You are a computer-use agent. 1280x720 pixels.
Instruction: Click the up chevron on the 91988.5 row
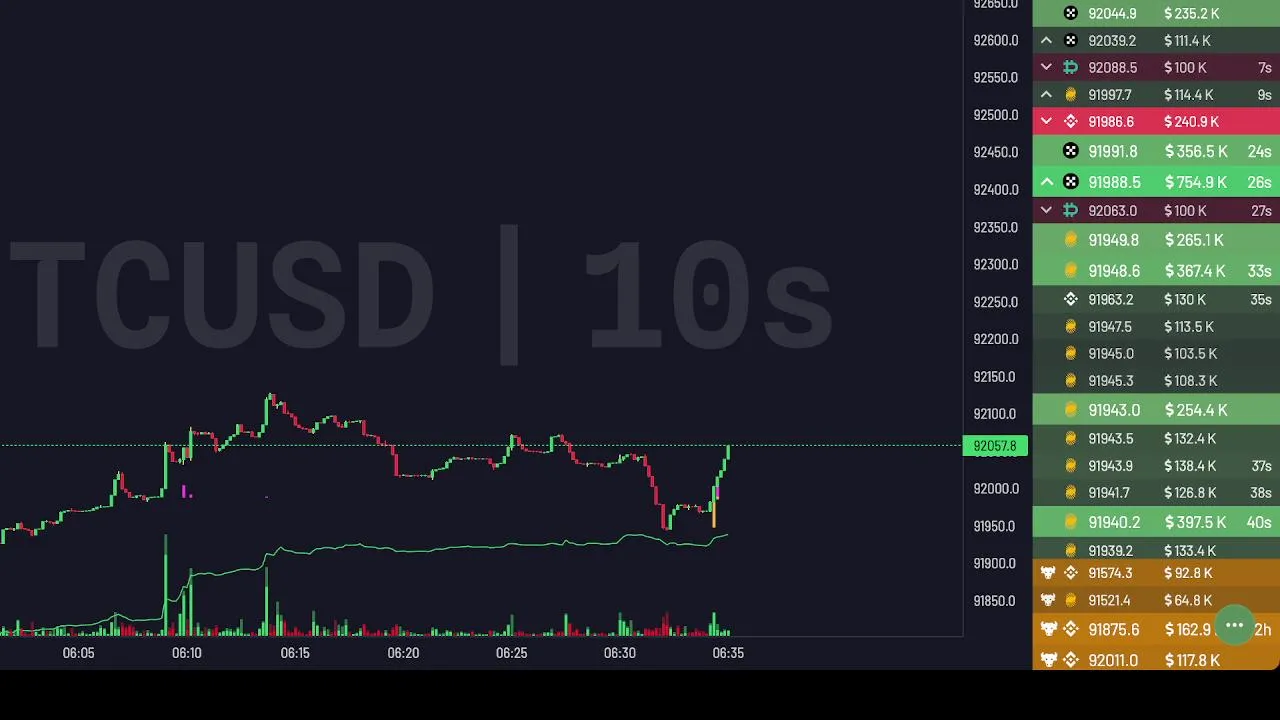(1046, 182)
